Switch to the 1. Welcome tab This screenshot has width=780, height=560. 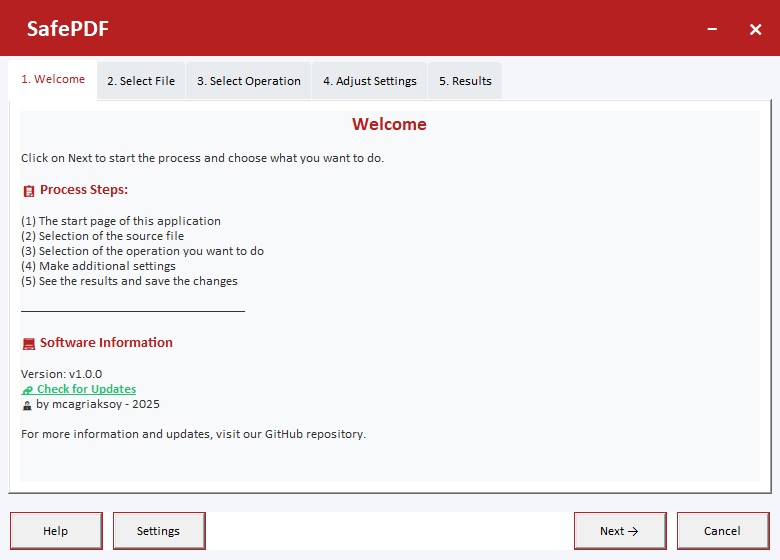click(x=53, y=80)
